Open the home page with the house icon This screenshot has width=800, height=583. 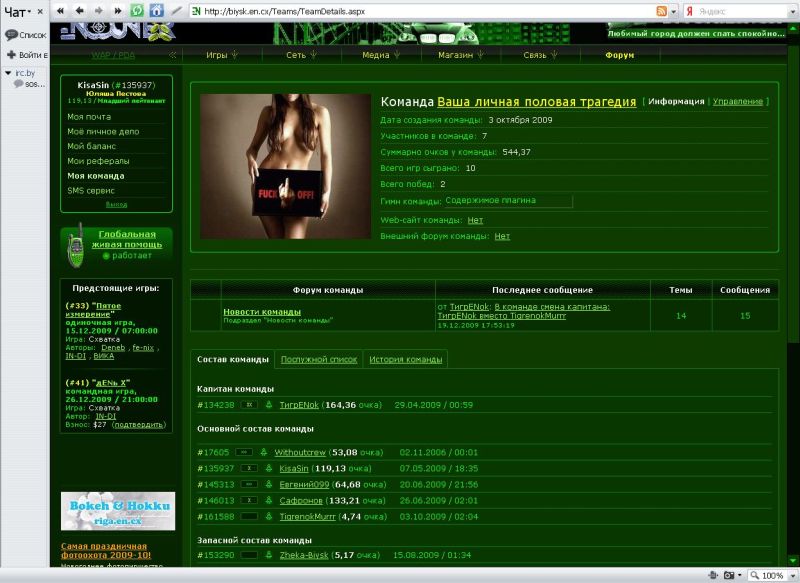(157, 11)
